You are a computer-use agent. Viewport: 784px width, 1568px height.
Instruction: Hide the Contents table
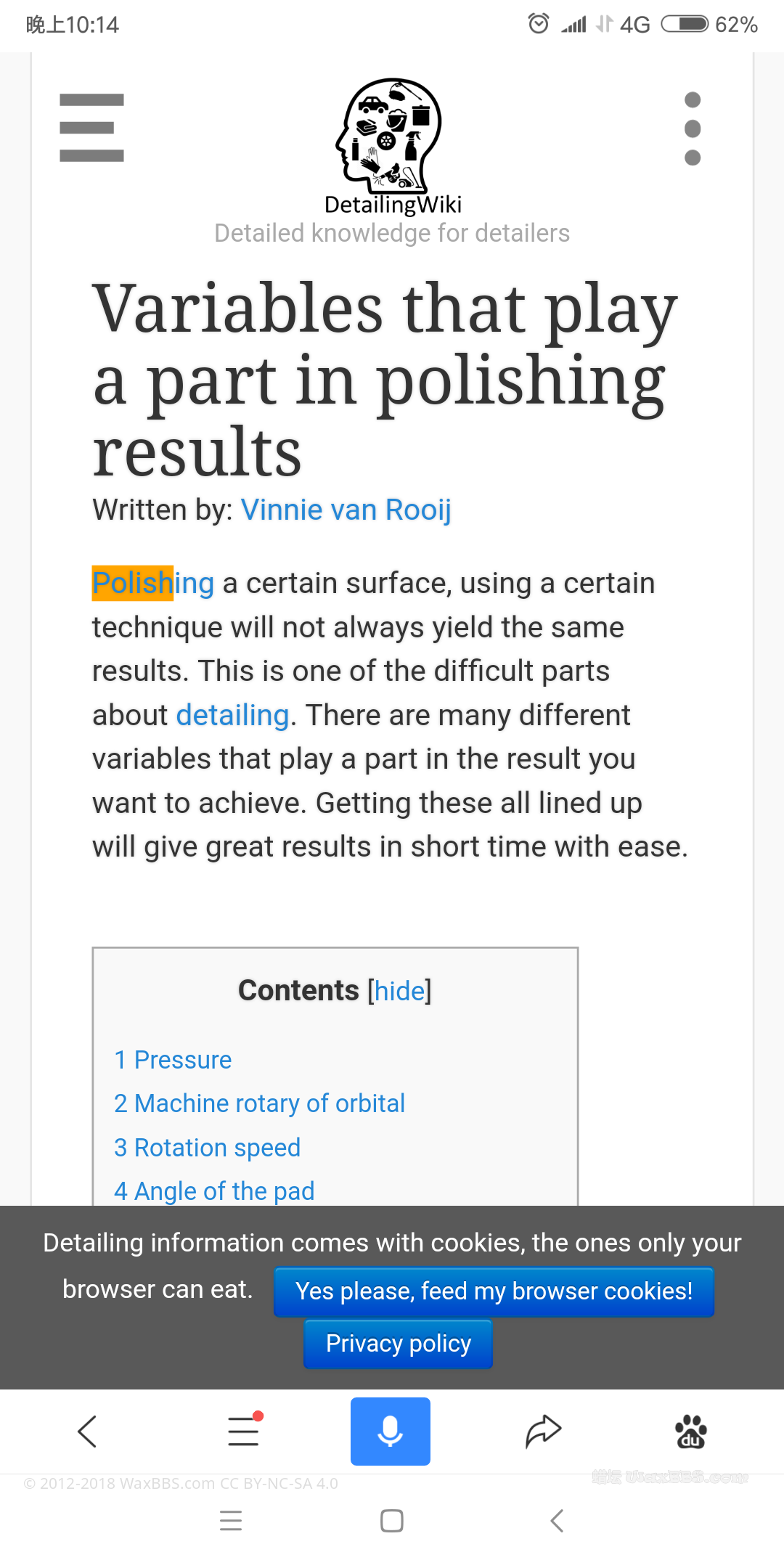tap(399, 991)
